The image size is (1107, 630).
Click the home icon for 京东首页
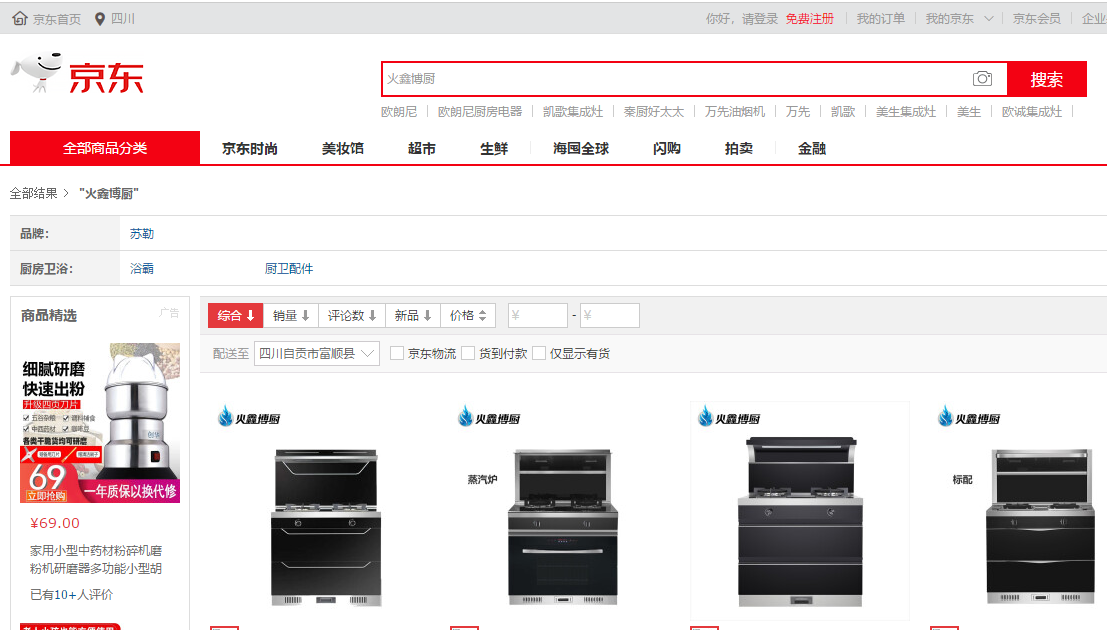pos(20,19)
